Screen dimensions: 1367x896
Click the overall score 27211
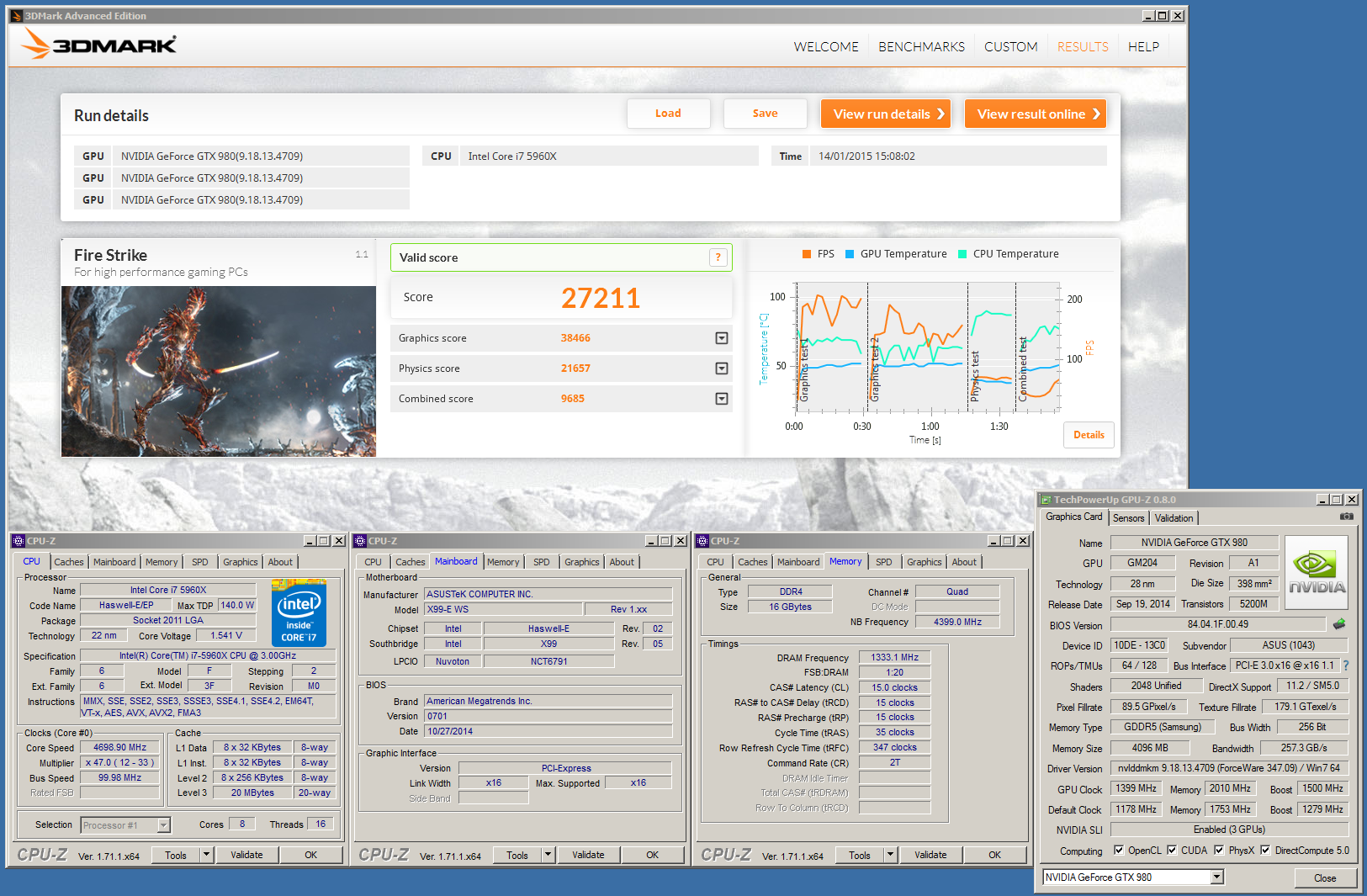coord(601,298)
